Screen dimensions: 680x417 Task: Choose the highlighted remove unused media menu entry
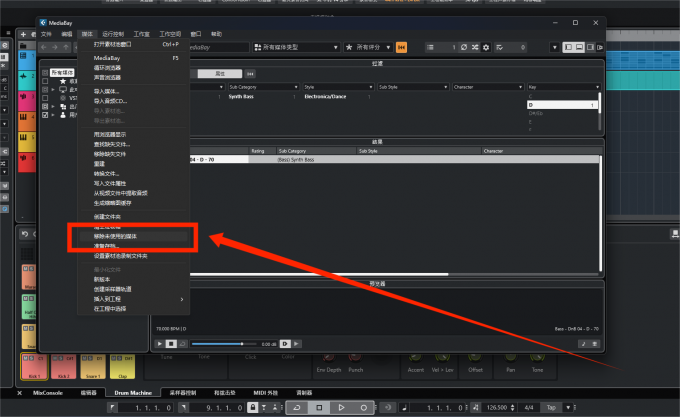tap(134, 236)
